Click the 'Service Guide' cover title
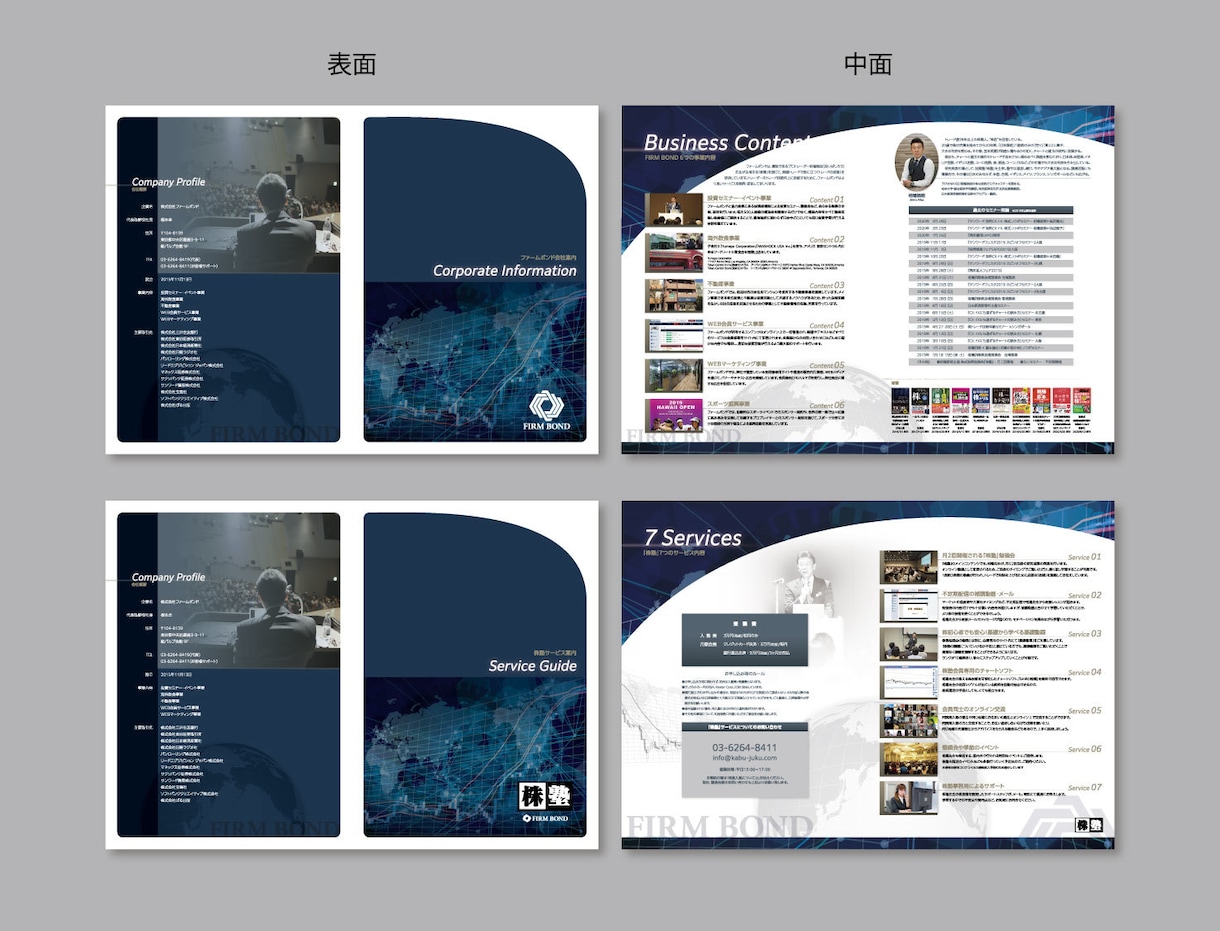The height and width of the screenshot is (931, 1220). [x=532, y=666]
